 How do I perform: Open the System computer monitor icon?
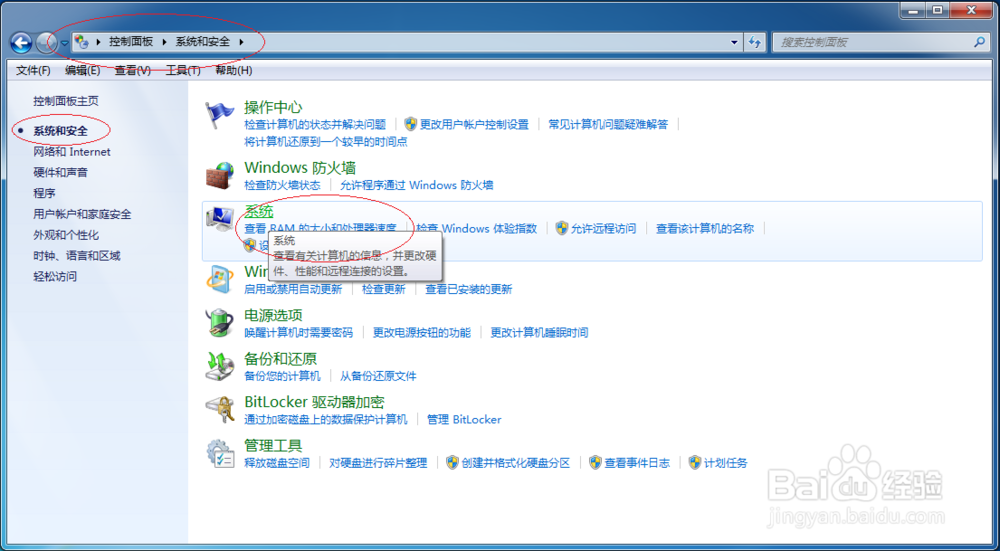point(219,219)
